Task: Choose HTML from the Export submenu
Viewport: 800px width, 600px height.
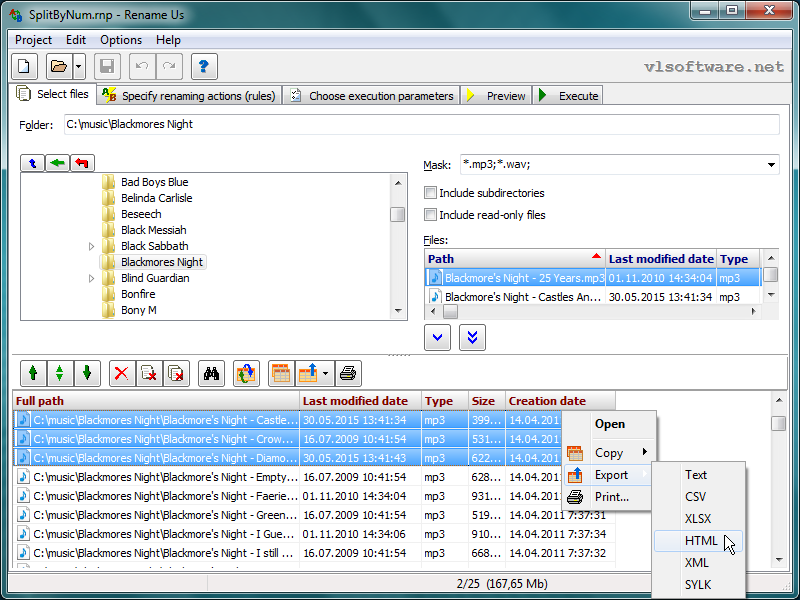Action: [701, 540]
